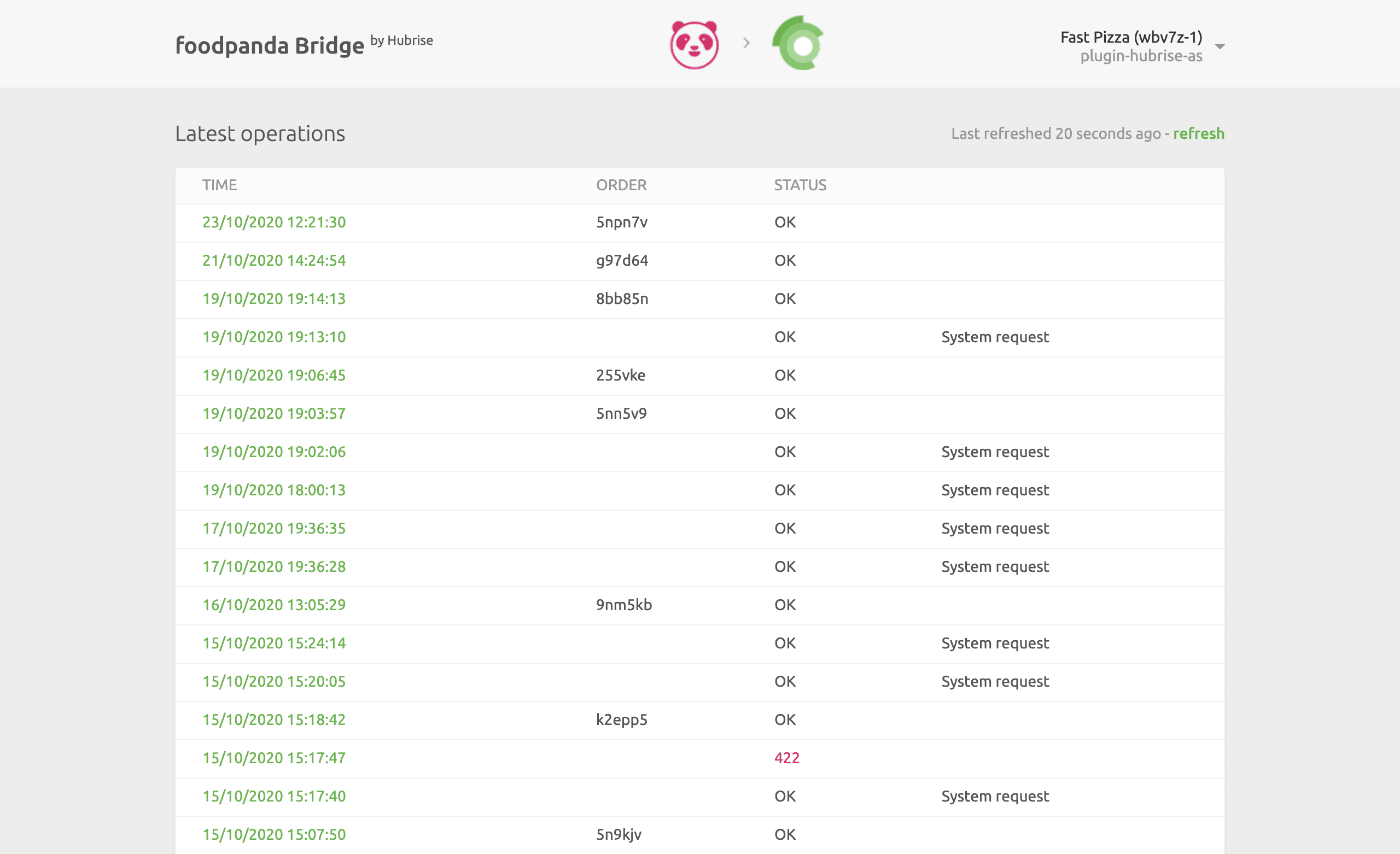
Task: Click the Latest operations heading
Action: point(260,133)
